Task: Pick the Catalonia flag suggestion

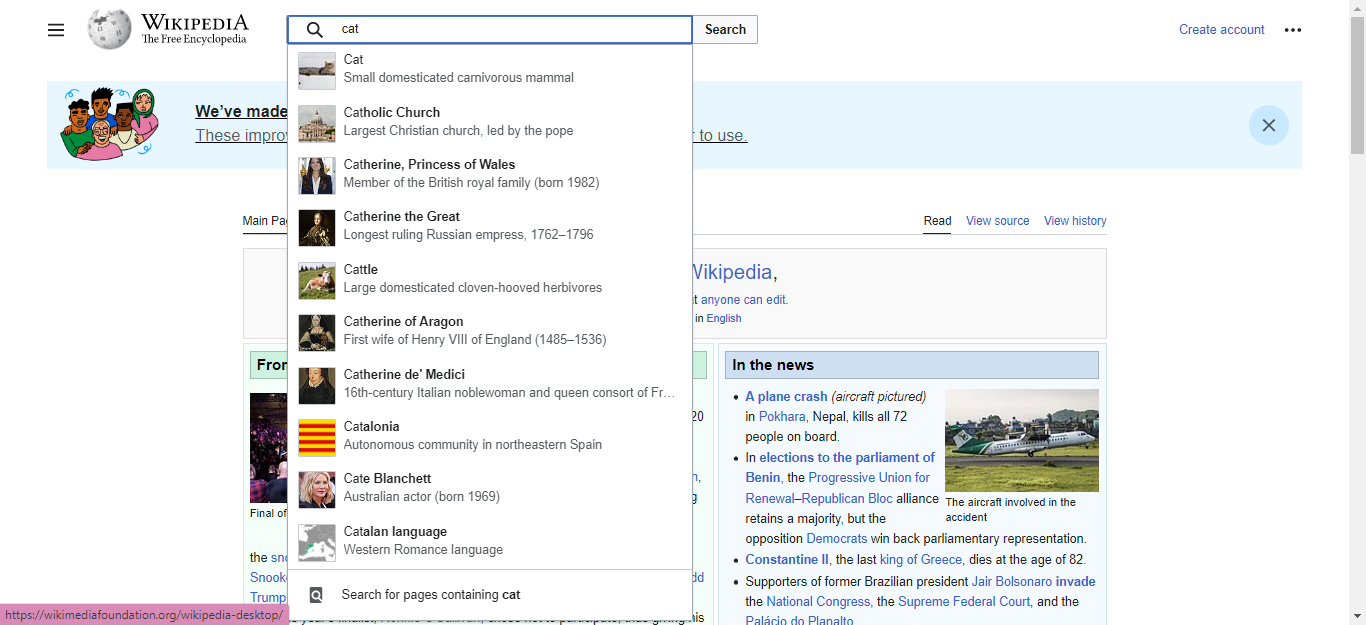Action: coord(317,437)
